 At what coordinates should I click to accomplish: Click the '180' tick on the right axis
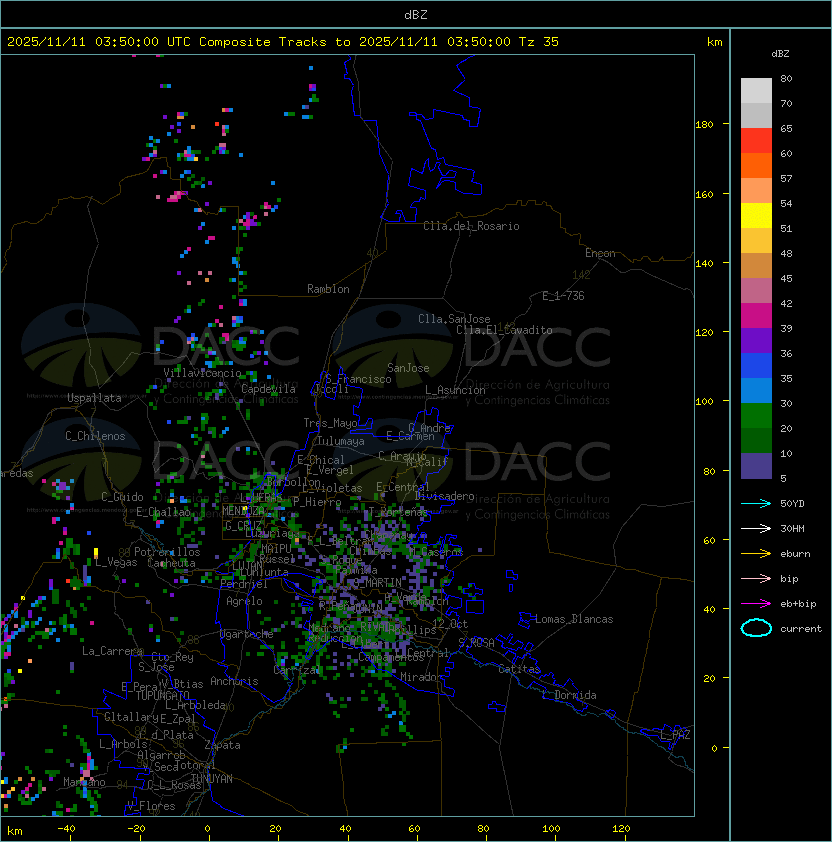click(704, 125)
